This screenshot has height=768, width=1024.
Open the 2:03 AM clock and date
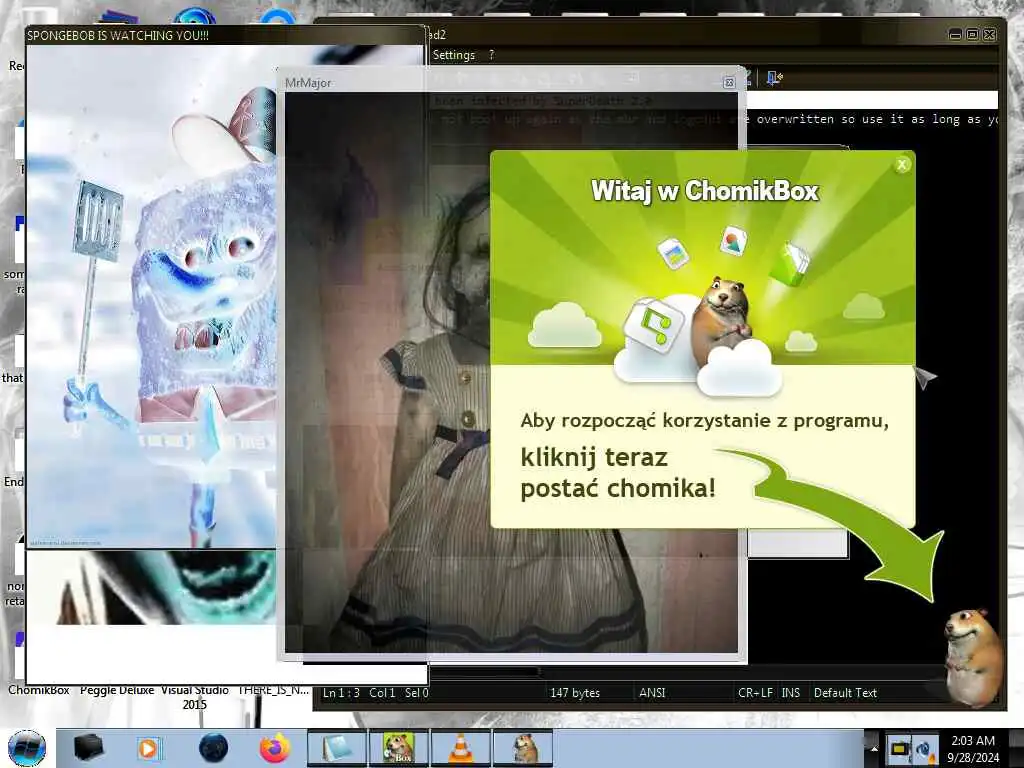[x=973, y=749]
